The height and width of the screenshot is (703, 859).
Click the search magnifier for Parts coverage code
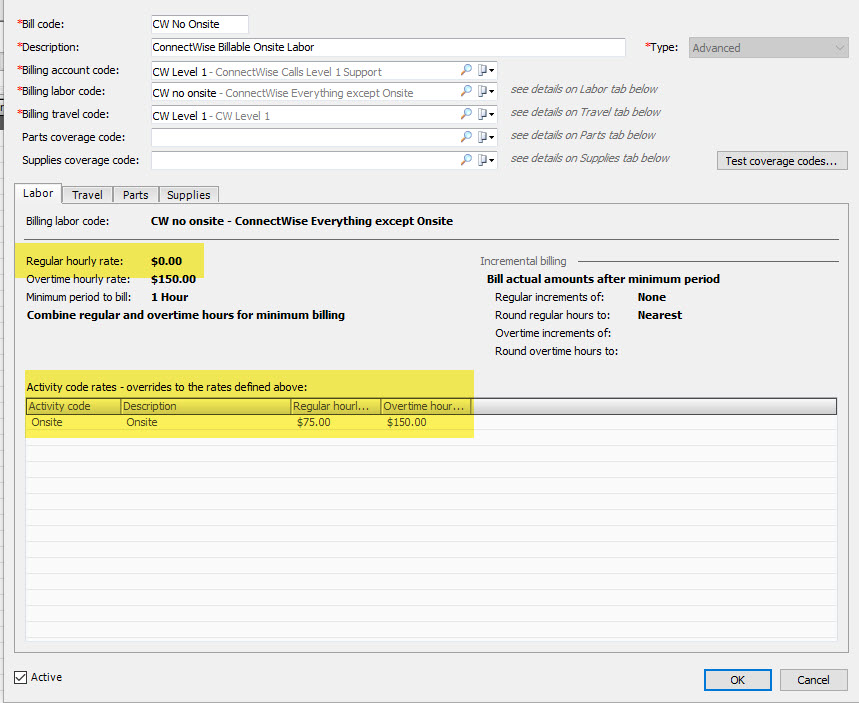(466, 137)
